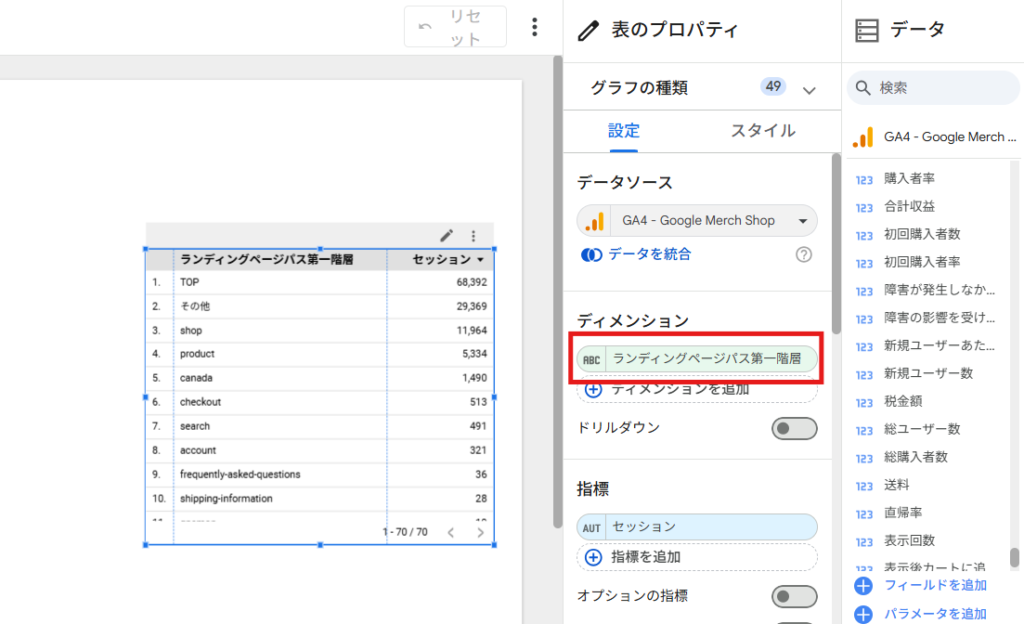Click the AUT aggregation badge on セッション
The height and width of the screenshot is (624, 1024).
593,527
